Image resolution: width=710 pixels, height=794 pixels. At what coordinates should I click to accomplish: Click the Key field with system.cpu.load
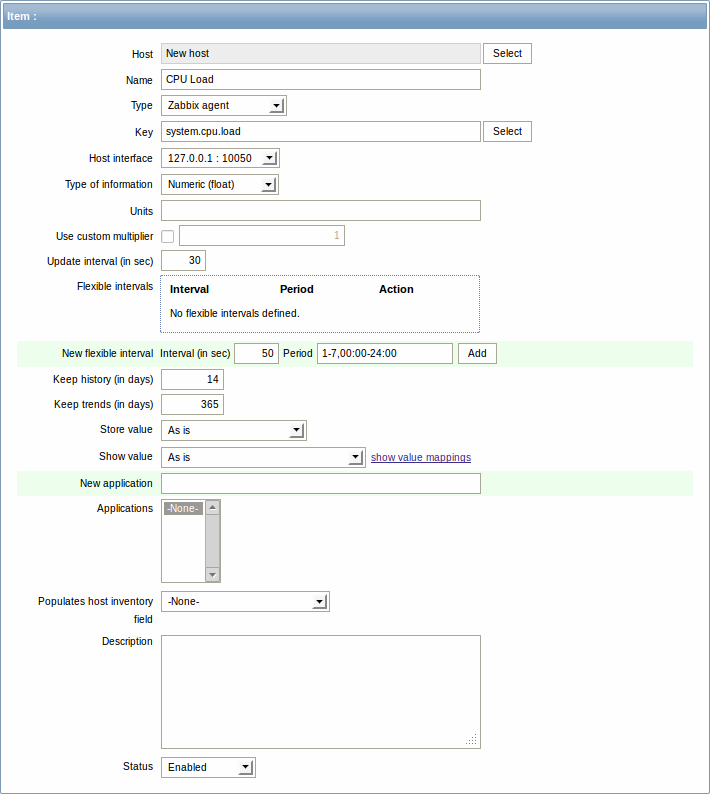[x=321, y=131]
